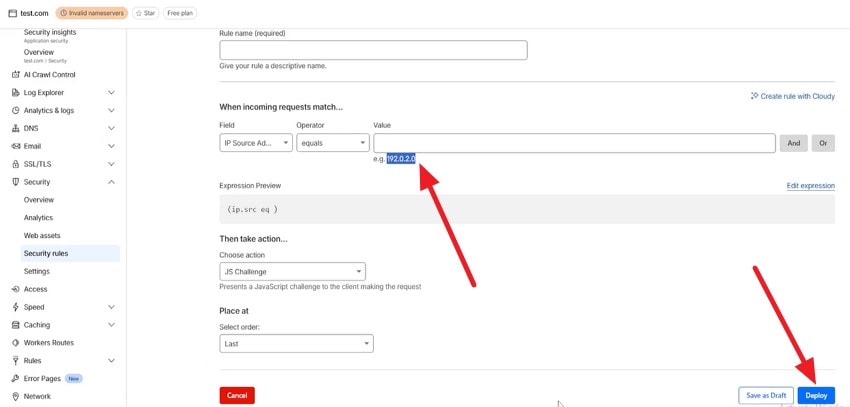Viewport: 850px width, 407px height.
Task: Open AI Crawl Control page
Action: click(49, 75)
